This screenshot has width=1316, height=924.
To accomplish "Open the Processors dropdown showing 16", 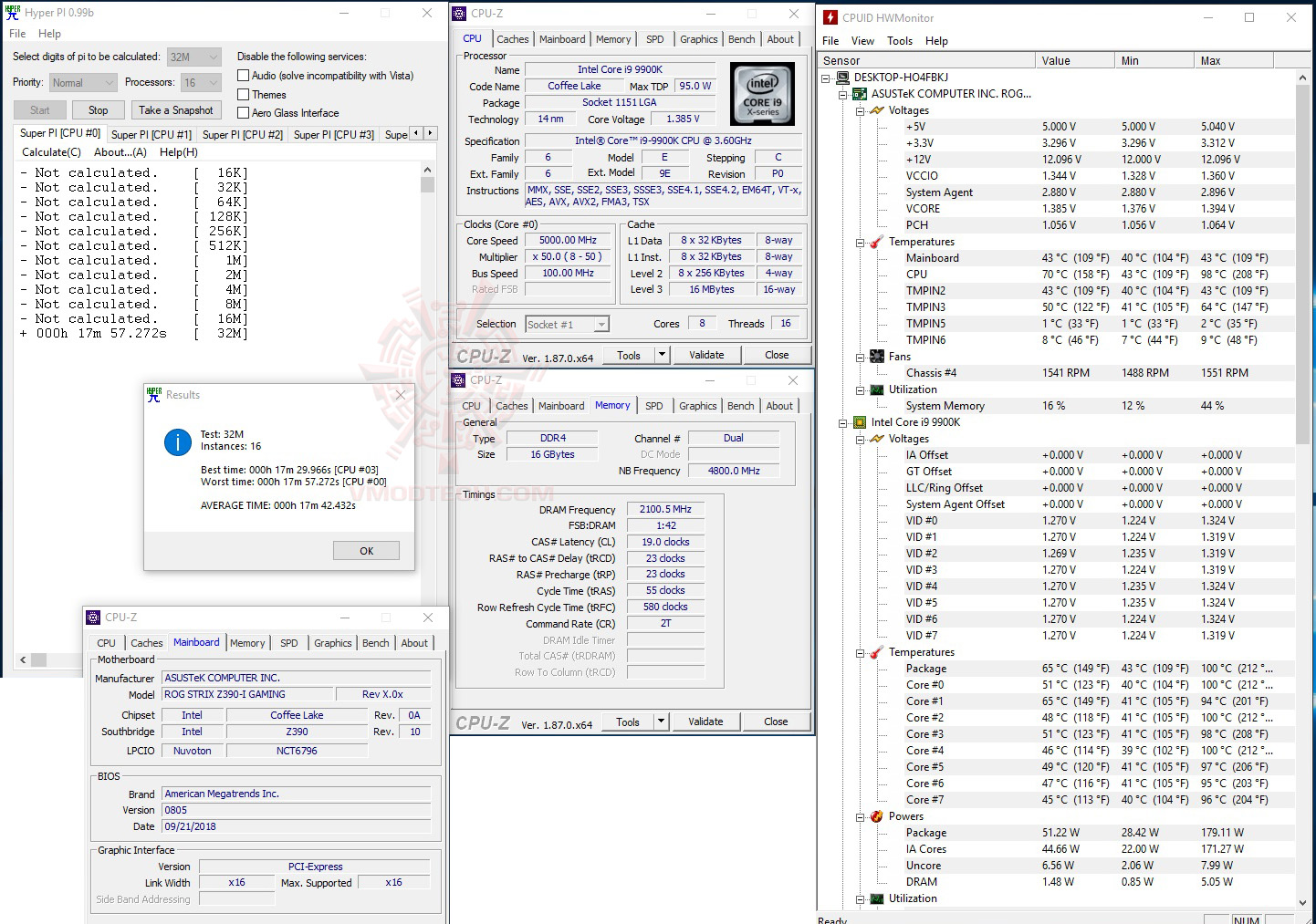I will [201, 83].
